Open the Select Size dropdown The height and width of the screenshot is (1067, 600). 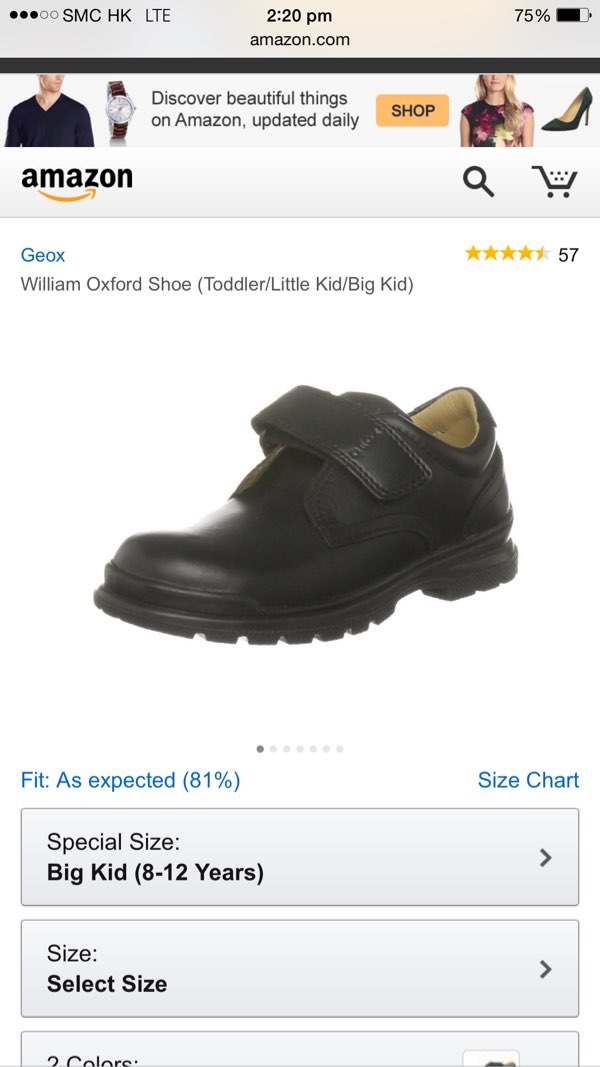coord(300,968)
